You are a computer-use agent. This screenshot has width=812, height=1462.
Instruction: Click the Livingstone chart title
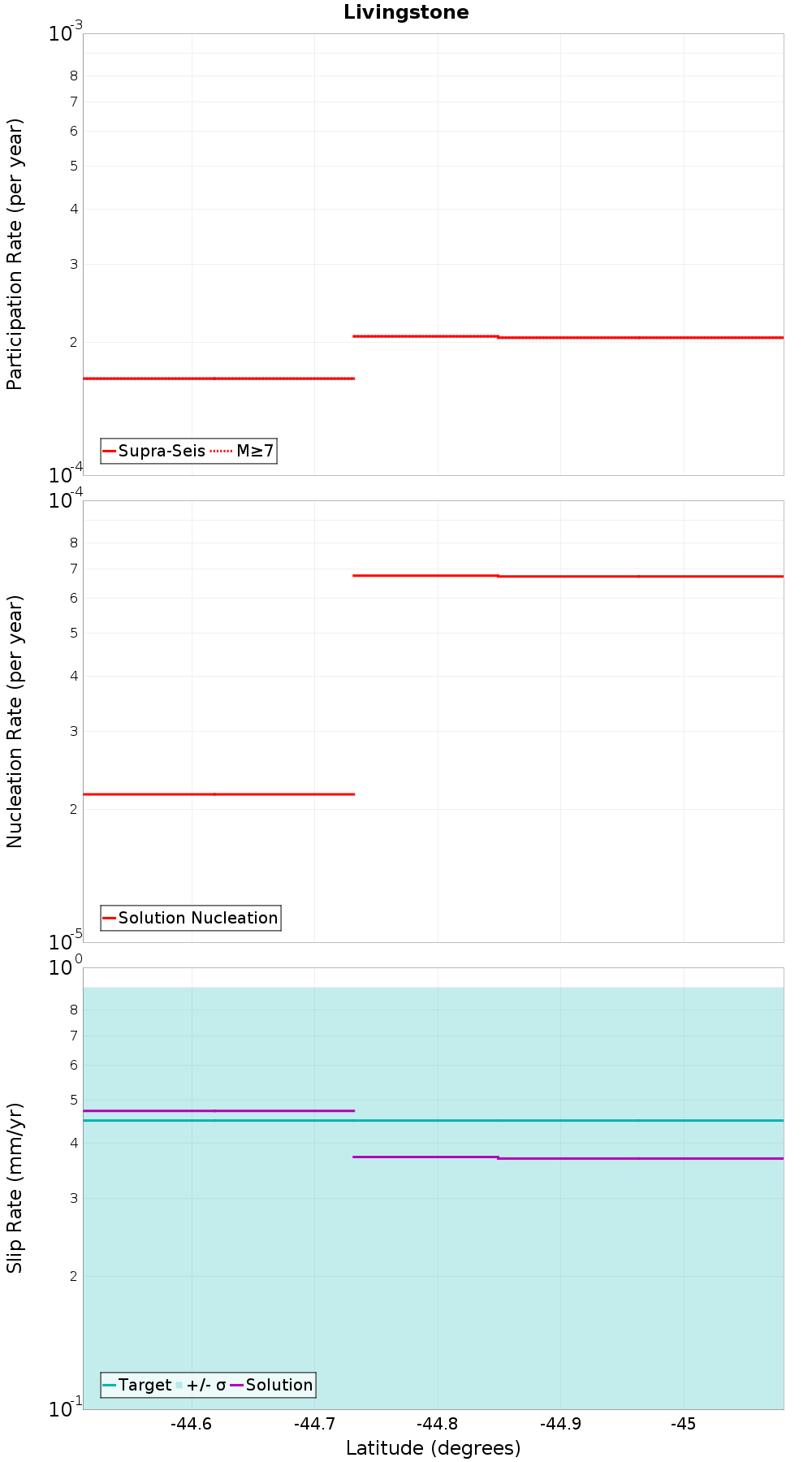pos(406,12)
